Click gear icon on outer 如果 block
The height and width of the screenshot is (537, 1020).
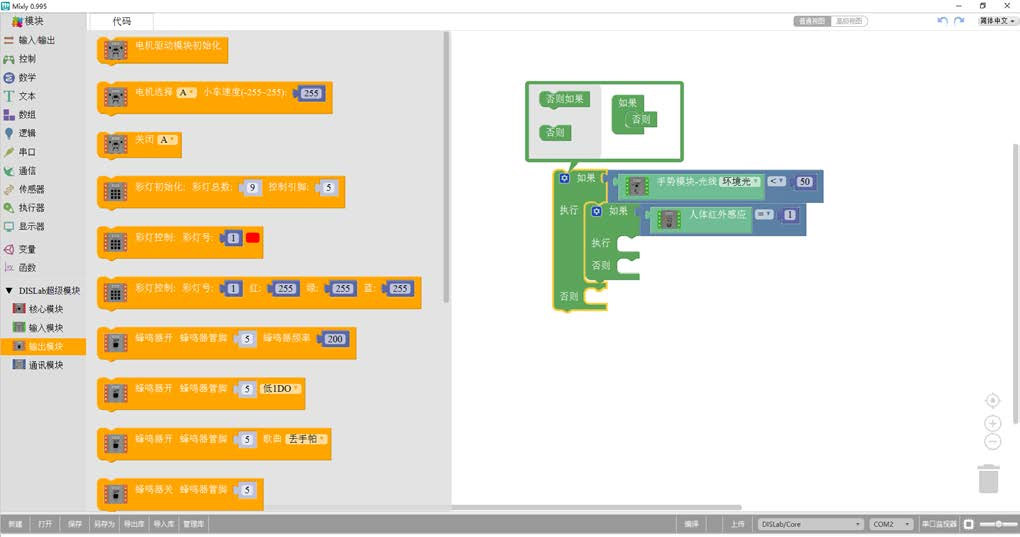pyautogui.click(x=564, y=178)
